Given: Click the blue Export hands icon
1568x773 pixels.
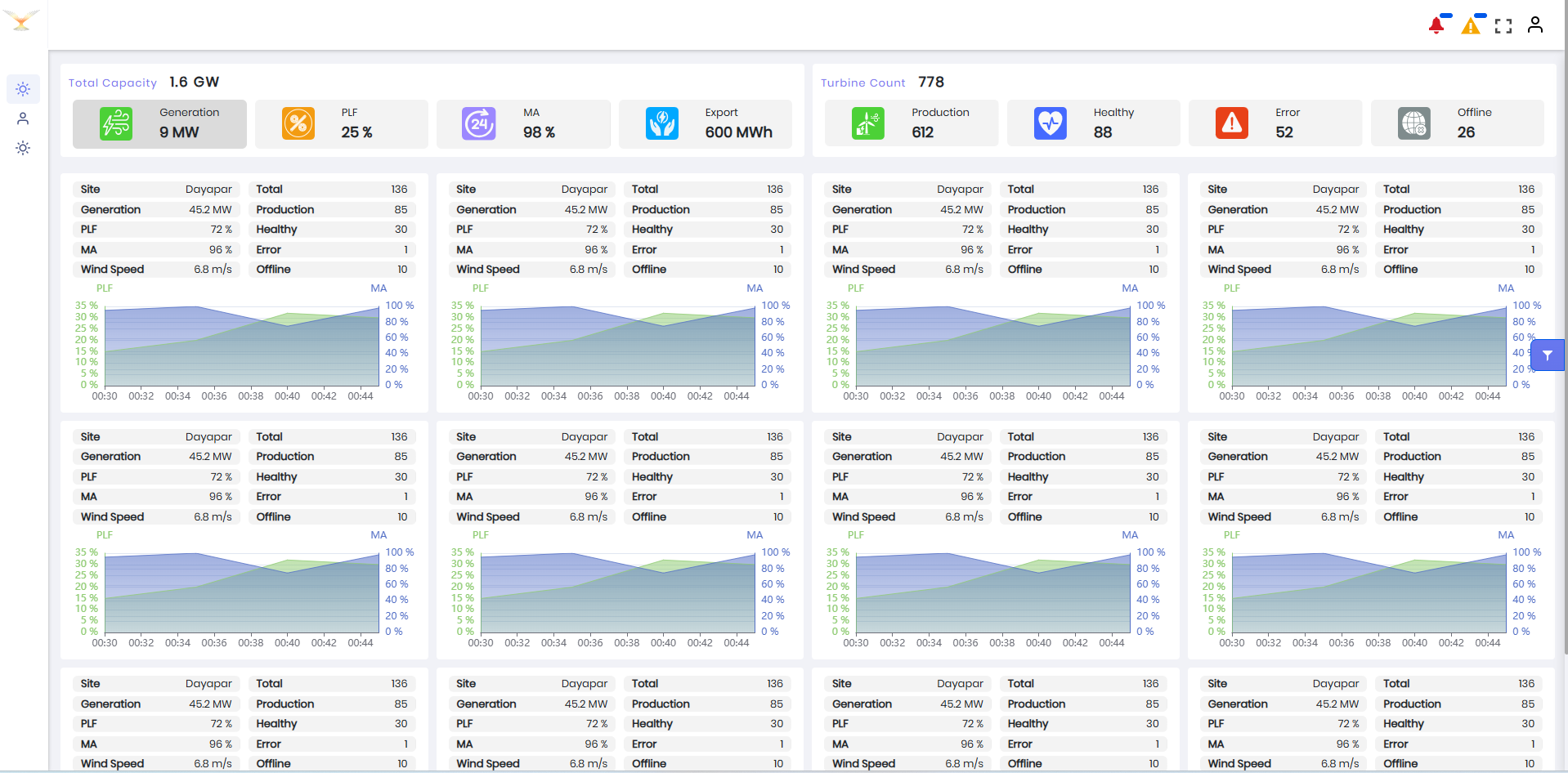Looking at the screenshot, I should point(662,124).
